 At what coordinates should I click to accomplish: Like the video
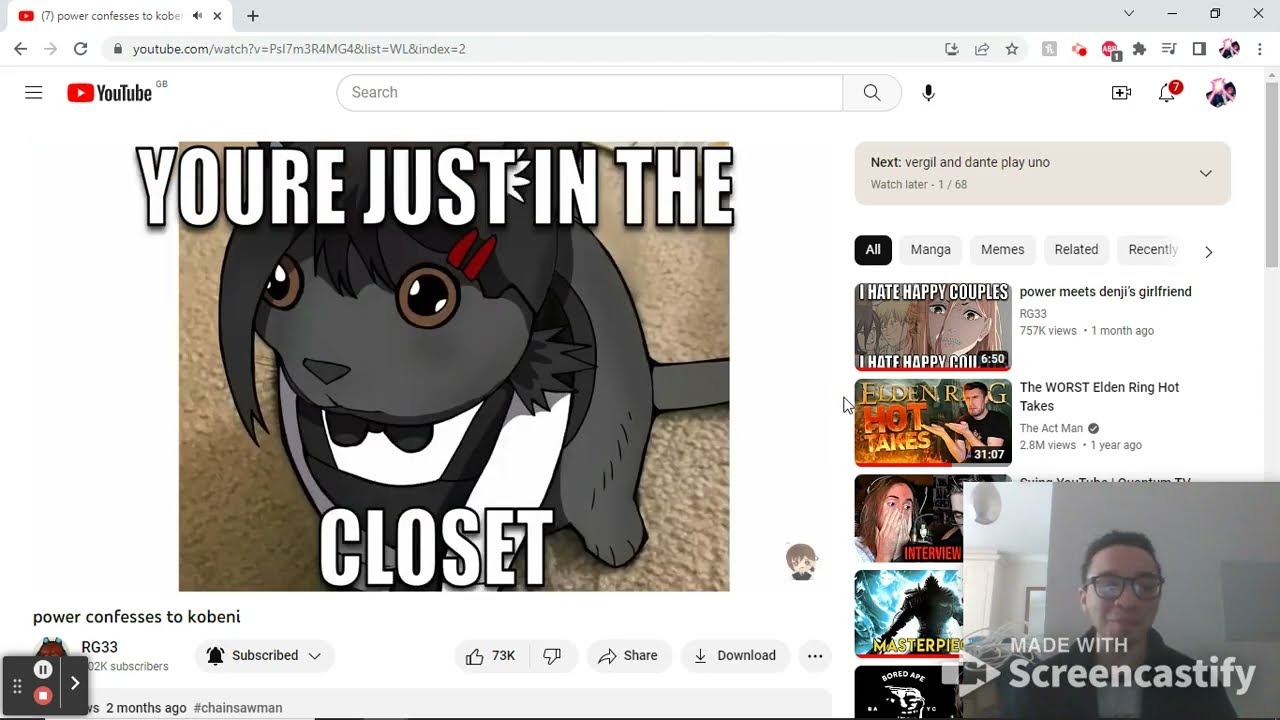(490, 656)
